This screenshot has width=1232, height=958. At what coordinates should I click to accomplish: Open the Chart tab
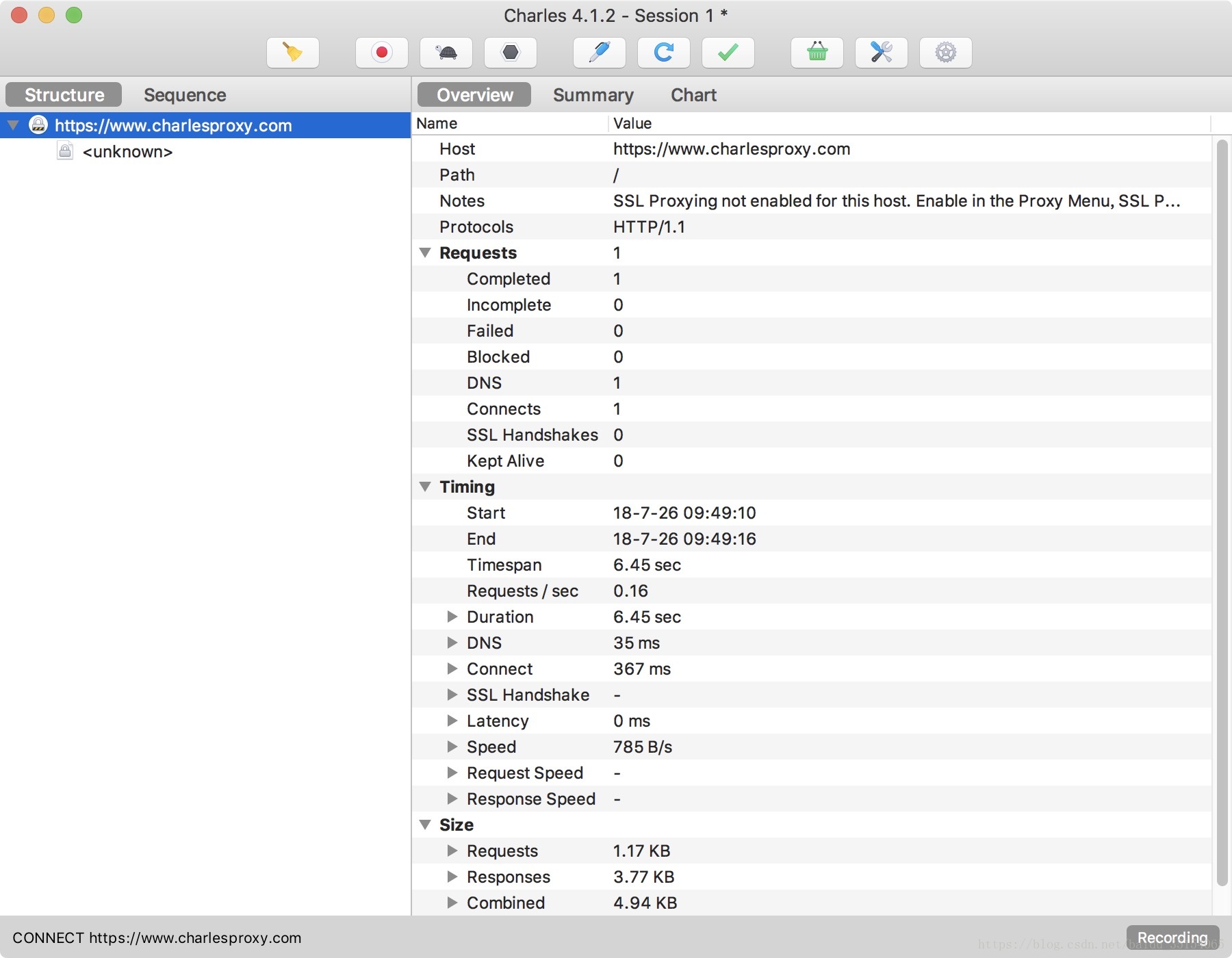tap(693, 94)
